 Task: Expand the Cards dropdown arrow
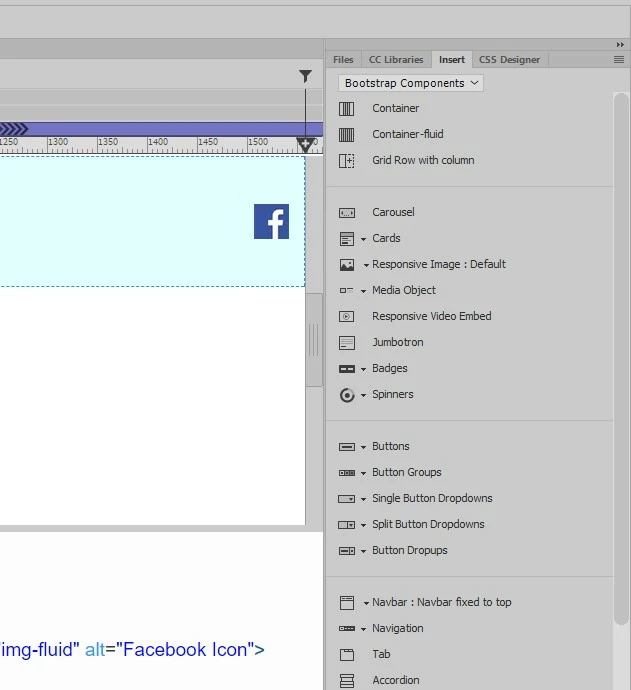tap(363, 239)
